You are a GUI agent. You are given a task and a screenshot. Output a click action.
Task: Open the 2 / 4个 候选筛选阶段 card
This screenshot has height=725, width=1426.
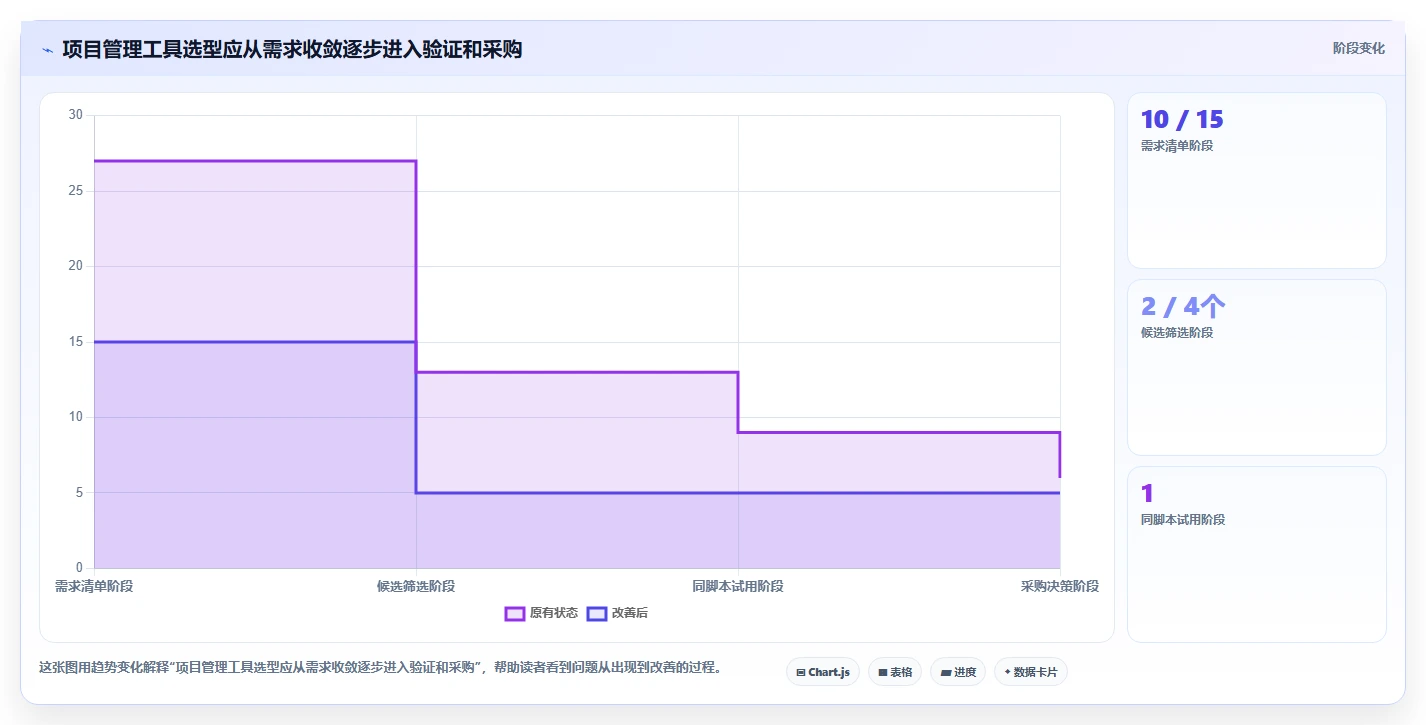click(1257, 368)
